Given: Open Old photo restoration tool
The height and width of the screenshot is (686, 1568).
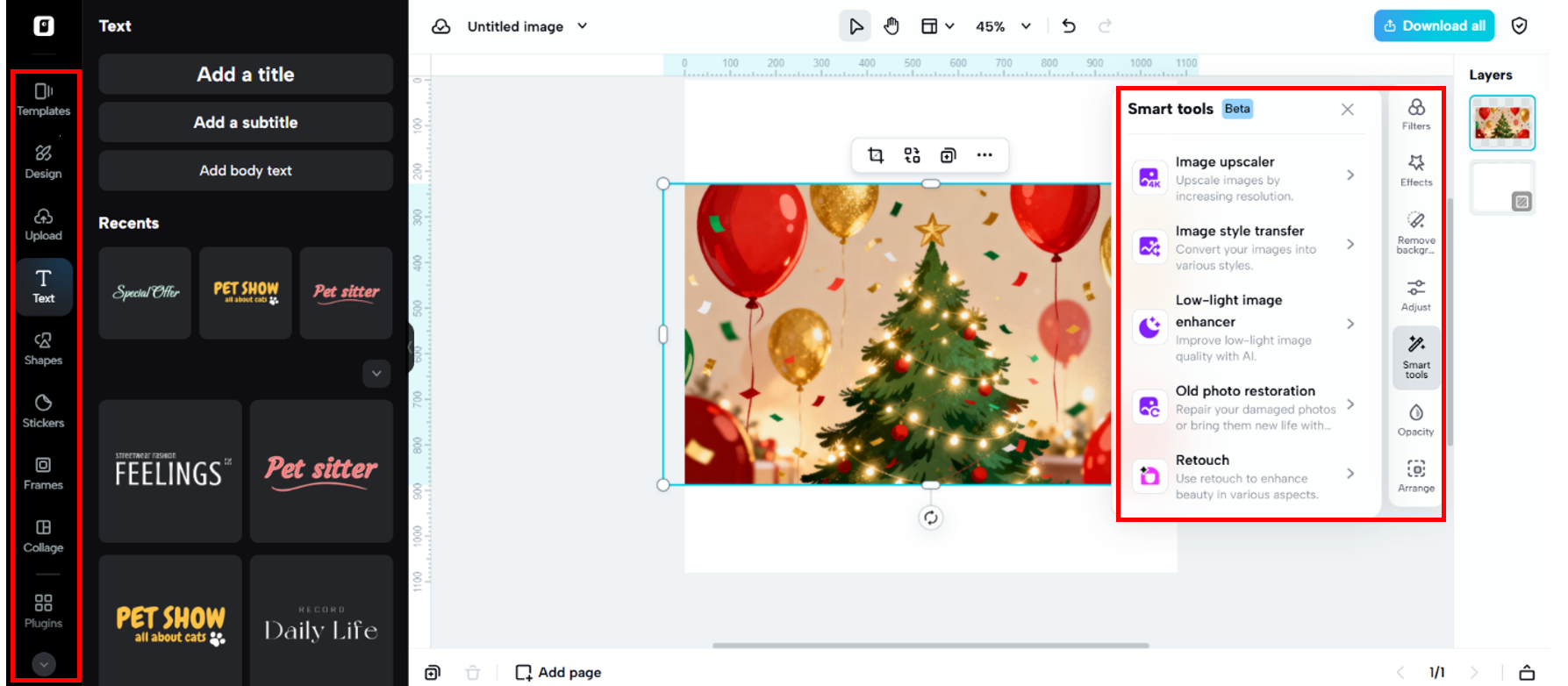Looking at the screenshot, I should click(x=1247, y=407).
